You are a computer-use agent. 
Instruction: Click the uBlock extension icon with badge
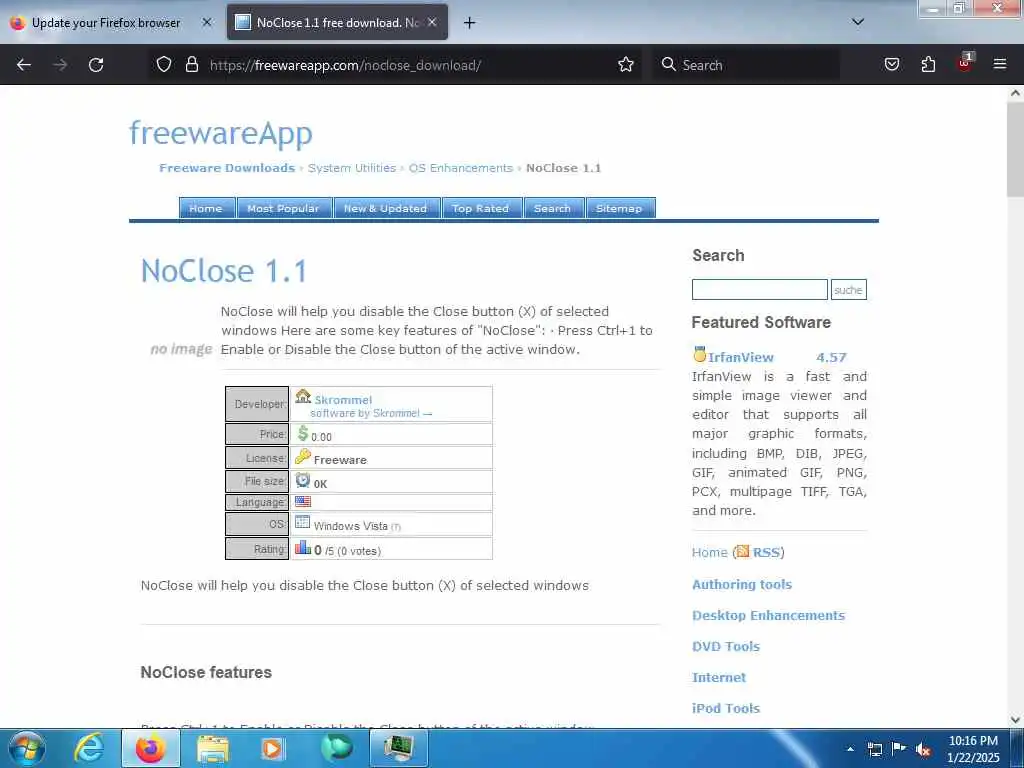pyautogui.click(x=965, y=63)
